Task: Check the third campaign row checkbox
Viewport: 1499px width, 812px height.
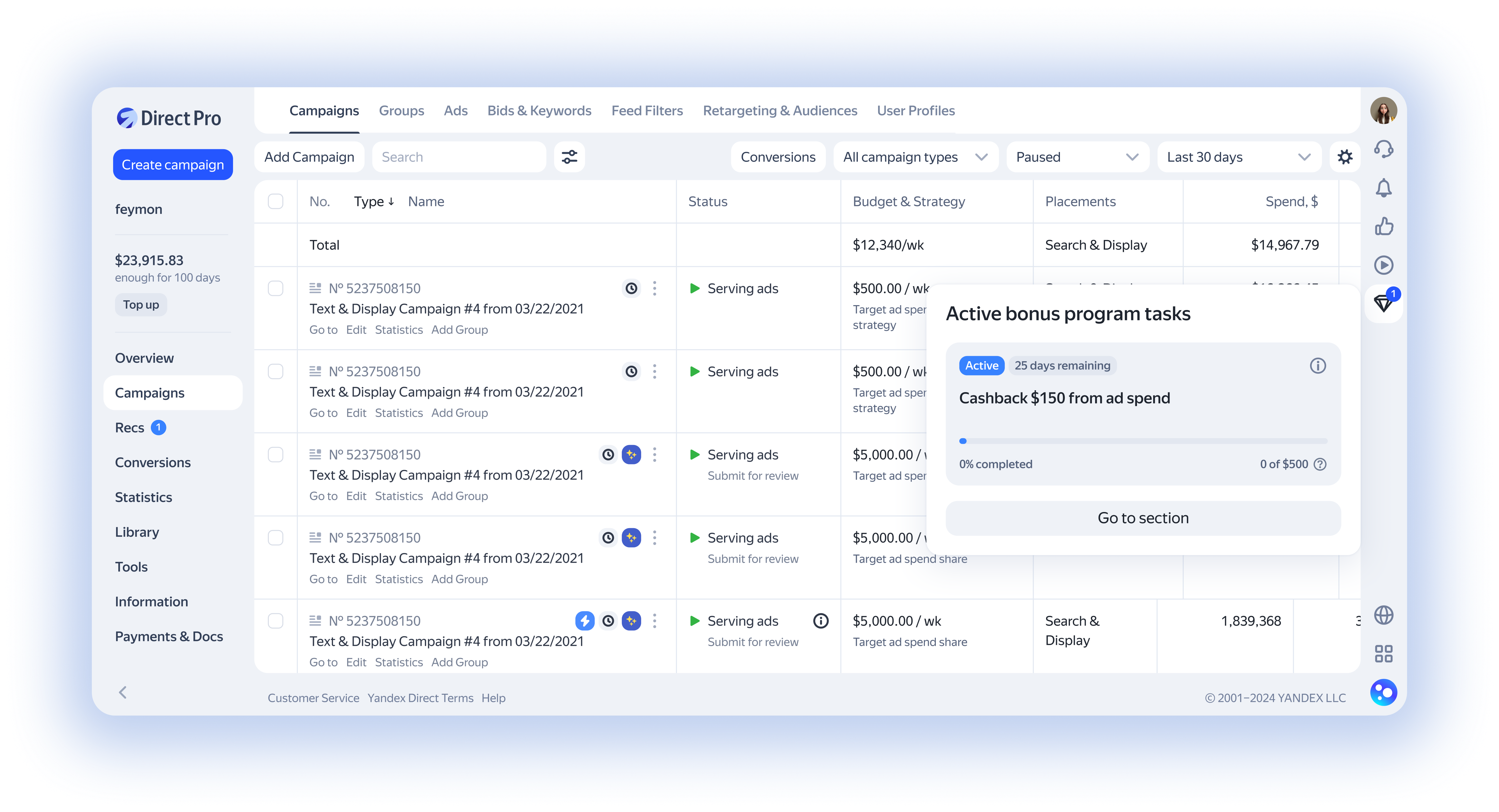Action: [x=275, y=455]
